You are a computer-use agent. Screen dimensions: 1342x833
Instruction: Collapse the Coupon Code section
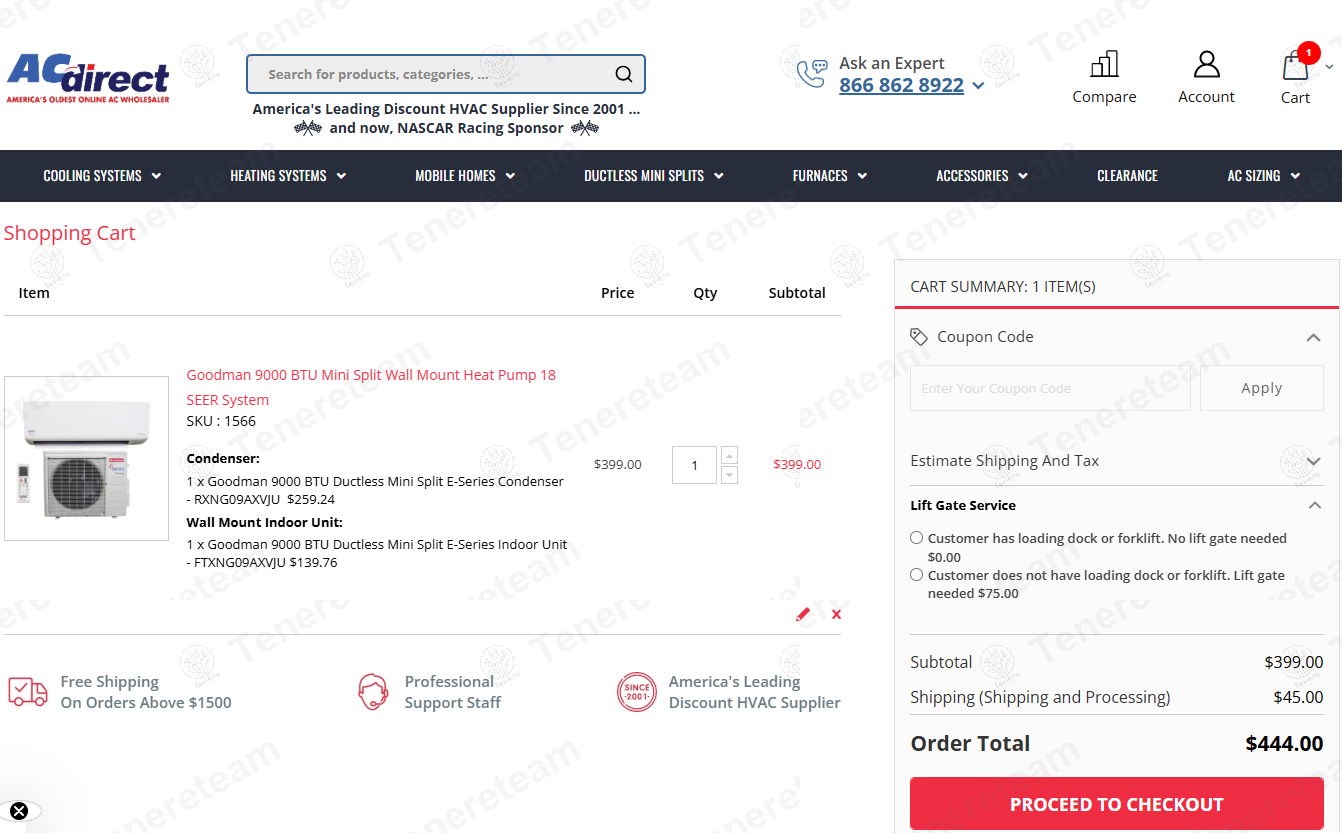pyautogui.click(x=1313, y=338)
